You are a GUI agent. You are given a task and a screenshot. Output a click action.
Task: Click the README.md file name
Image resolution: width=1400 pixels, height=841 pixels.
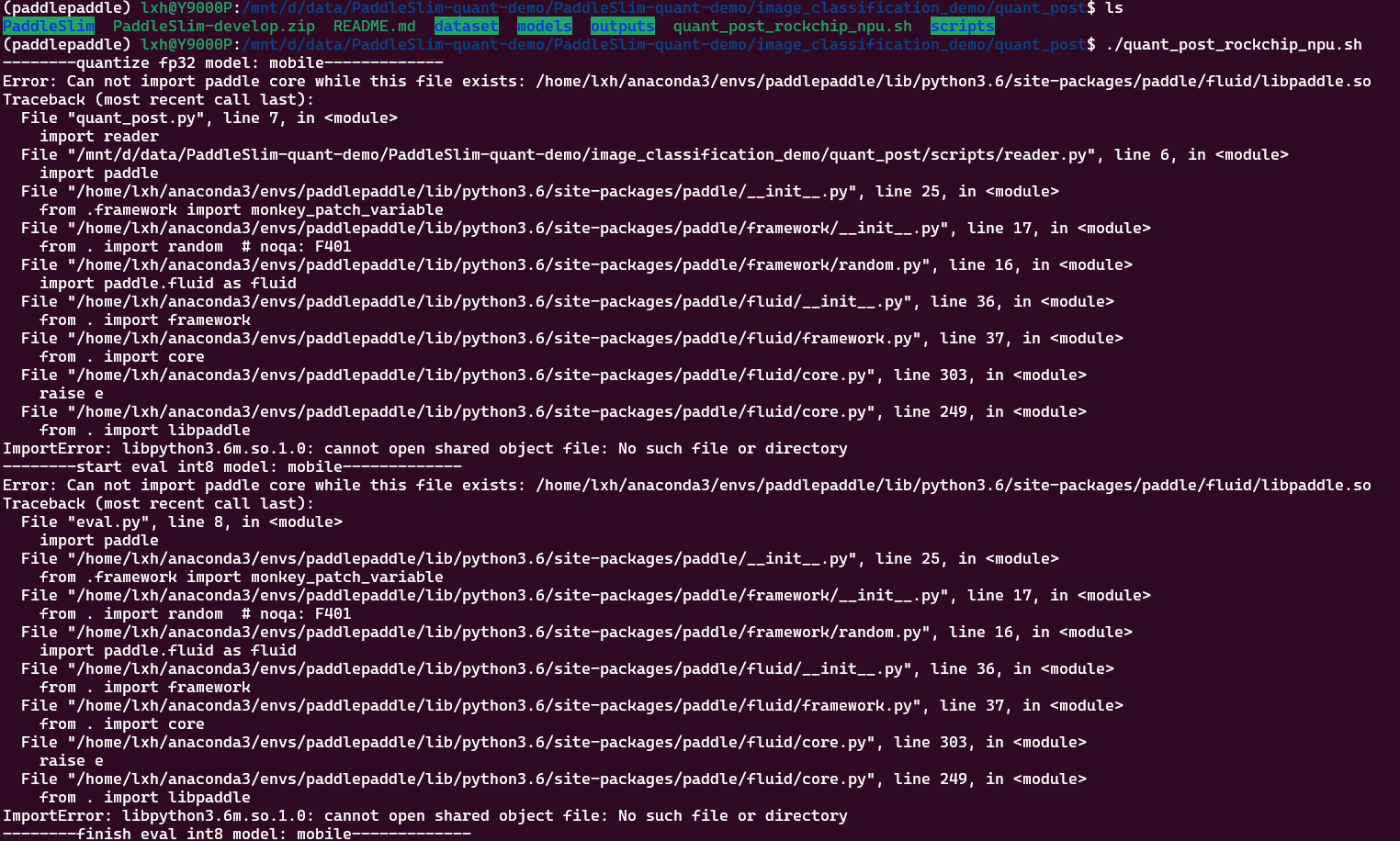374,26
